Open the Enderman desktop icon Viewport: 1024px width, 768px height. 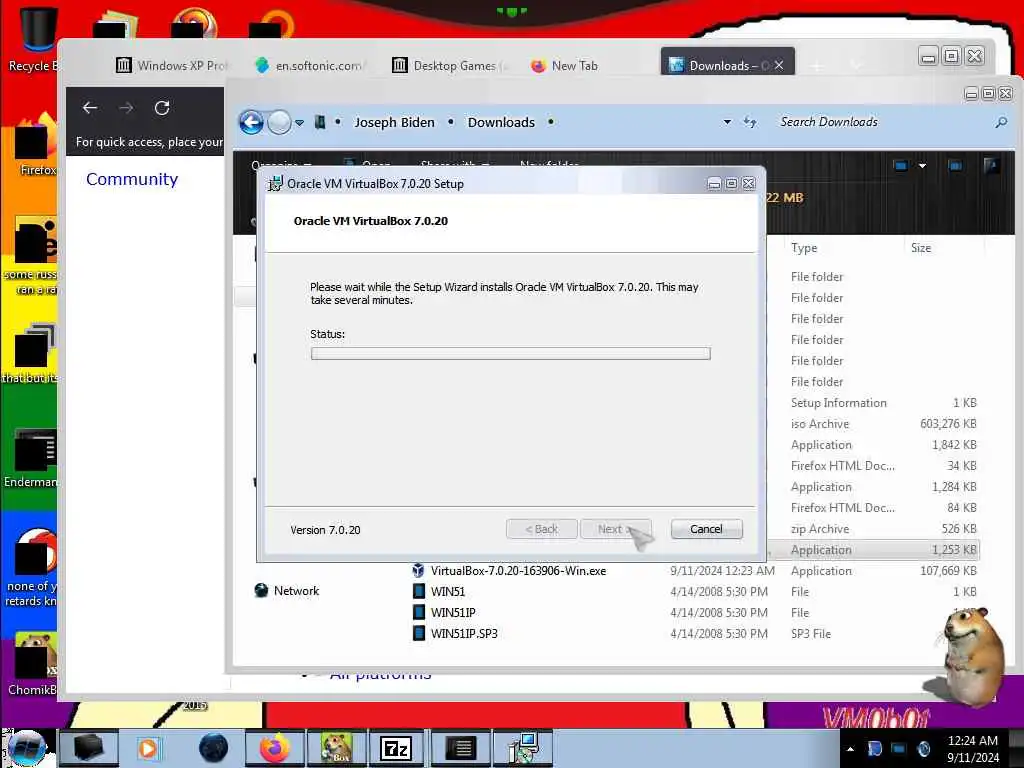tap(33, 457)
